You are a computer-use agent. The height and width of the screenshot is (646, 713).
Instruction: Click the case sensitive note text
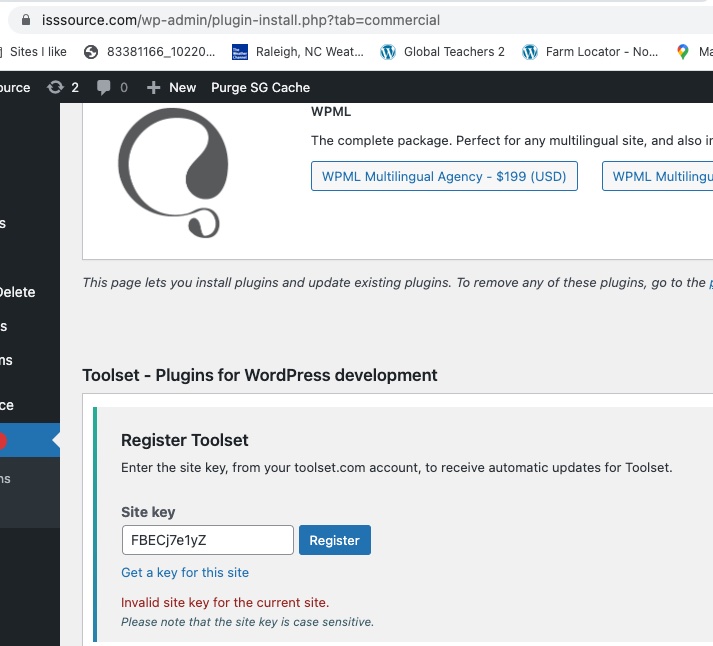247,621
